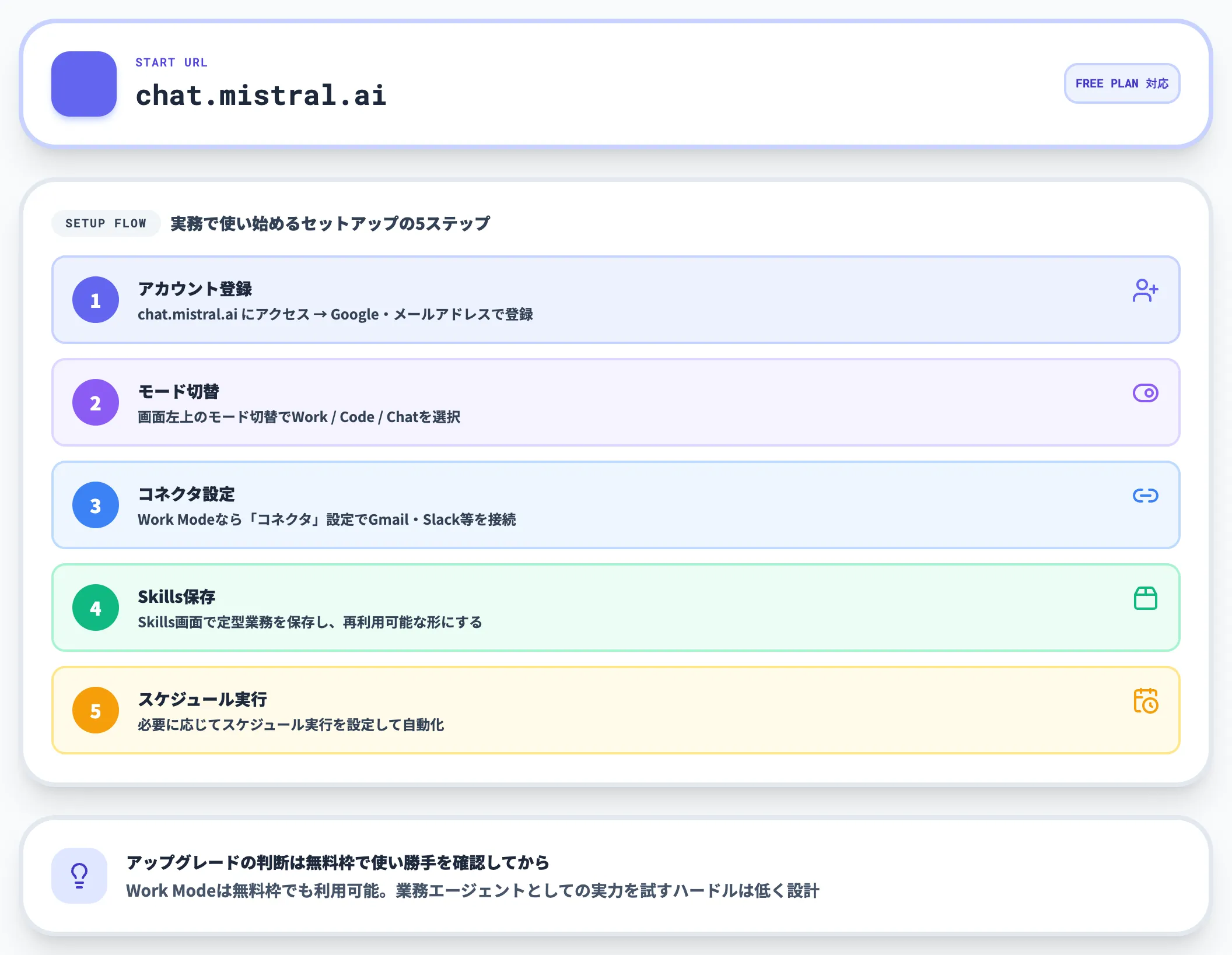Viewport: 1232px width, 955px height.
Task: Click the text Skills画面で定型業務を保存し
Action: (x=310, y=622)
